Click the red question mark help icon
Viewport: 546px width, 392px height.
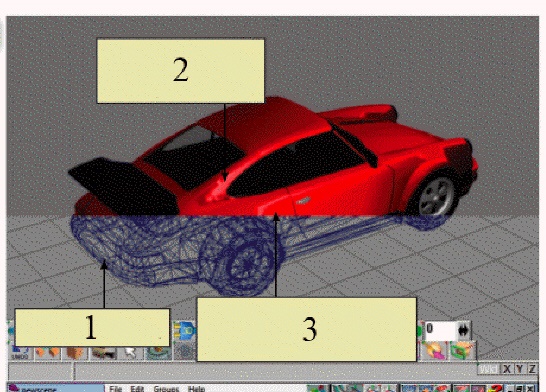(496, 389)
